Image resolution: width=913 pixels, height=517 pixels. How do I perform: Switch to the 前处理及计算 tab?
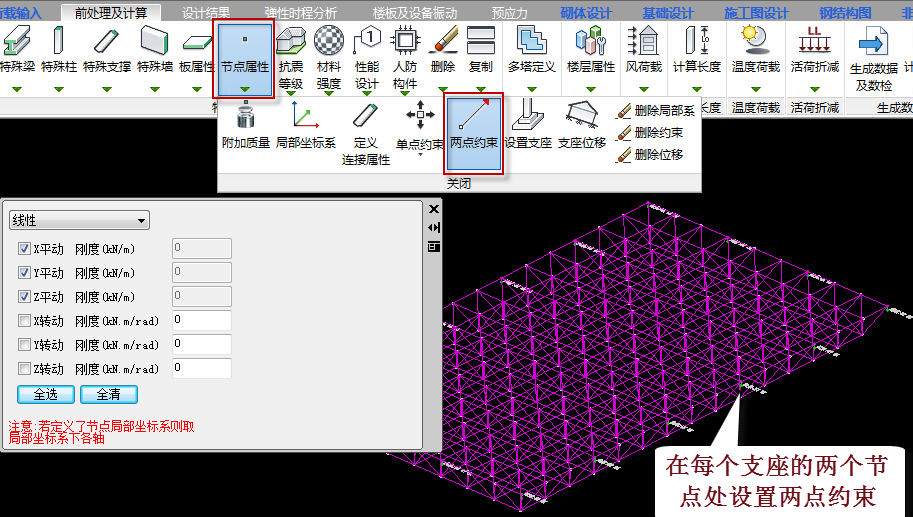tap(111, 12)
